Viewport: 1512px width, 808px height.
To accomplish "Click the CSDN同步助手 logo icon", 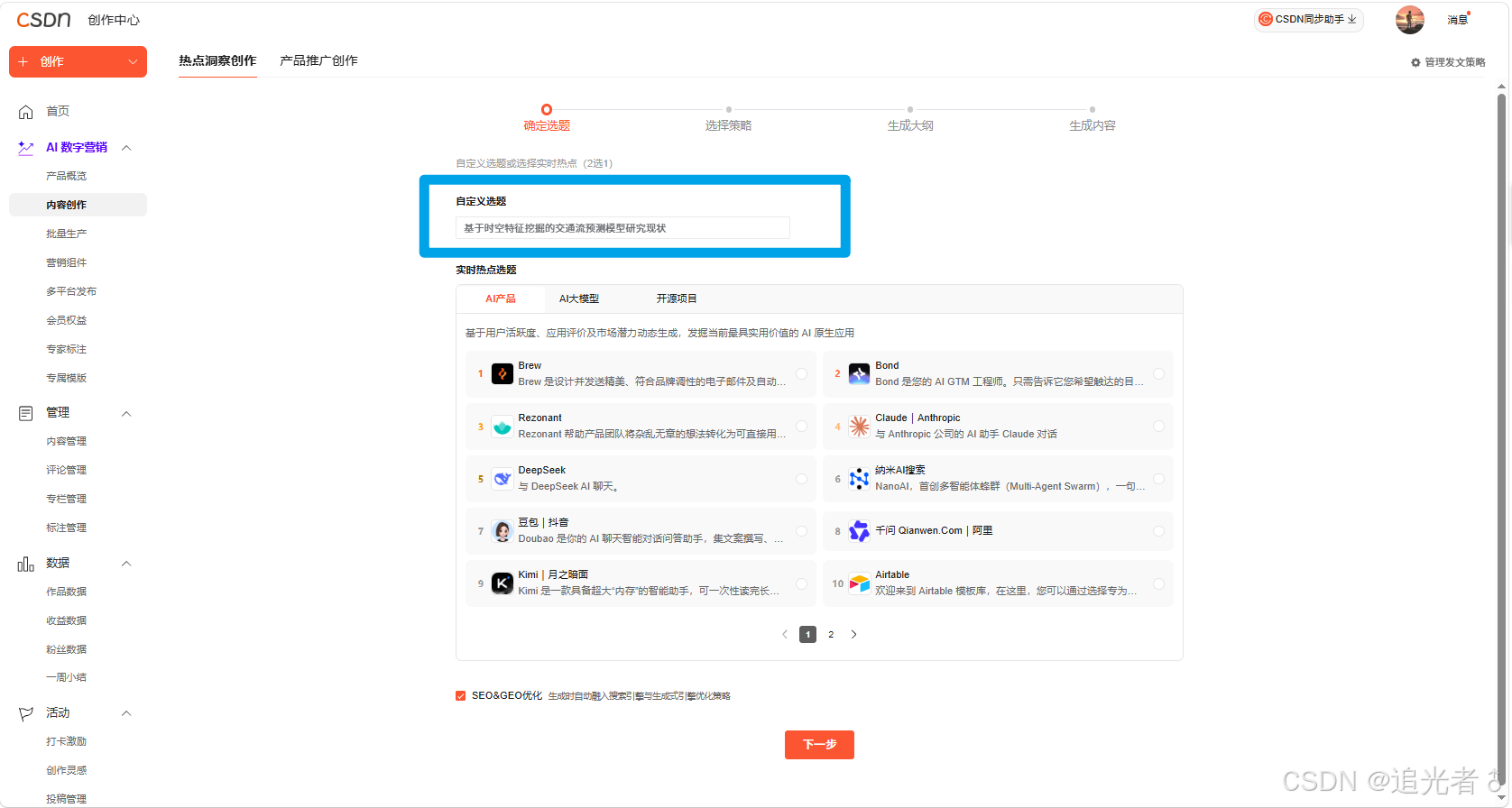I will coord(1266,19).
